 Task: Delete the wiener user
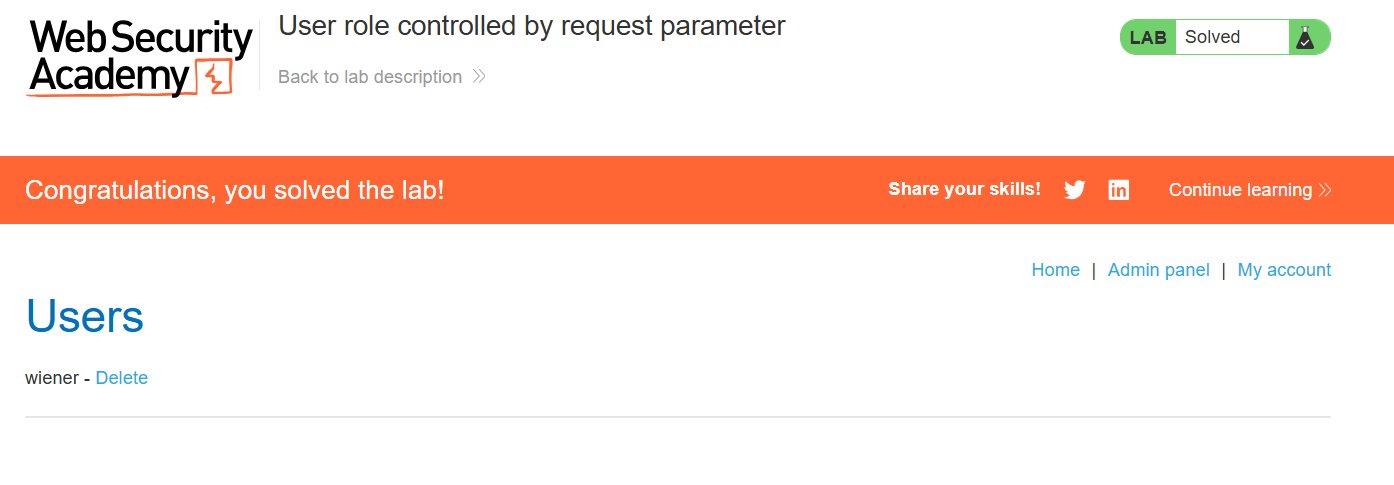pos(122,378)
